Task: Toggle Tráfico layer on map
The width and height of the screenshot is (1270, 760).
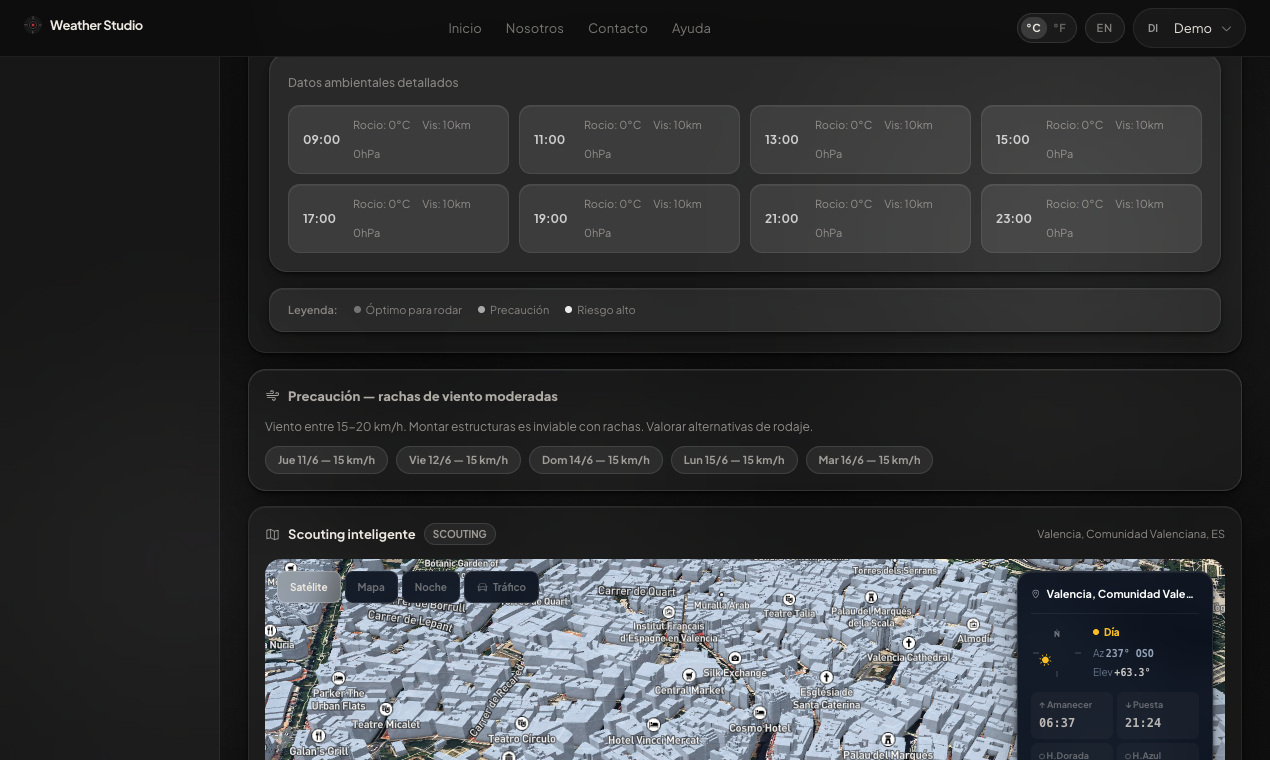Action: click(501, 587)
